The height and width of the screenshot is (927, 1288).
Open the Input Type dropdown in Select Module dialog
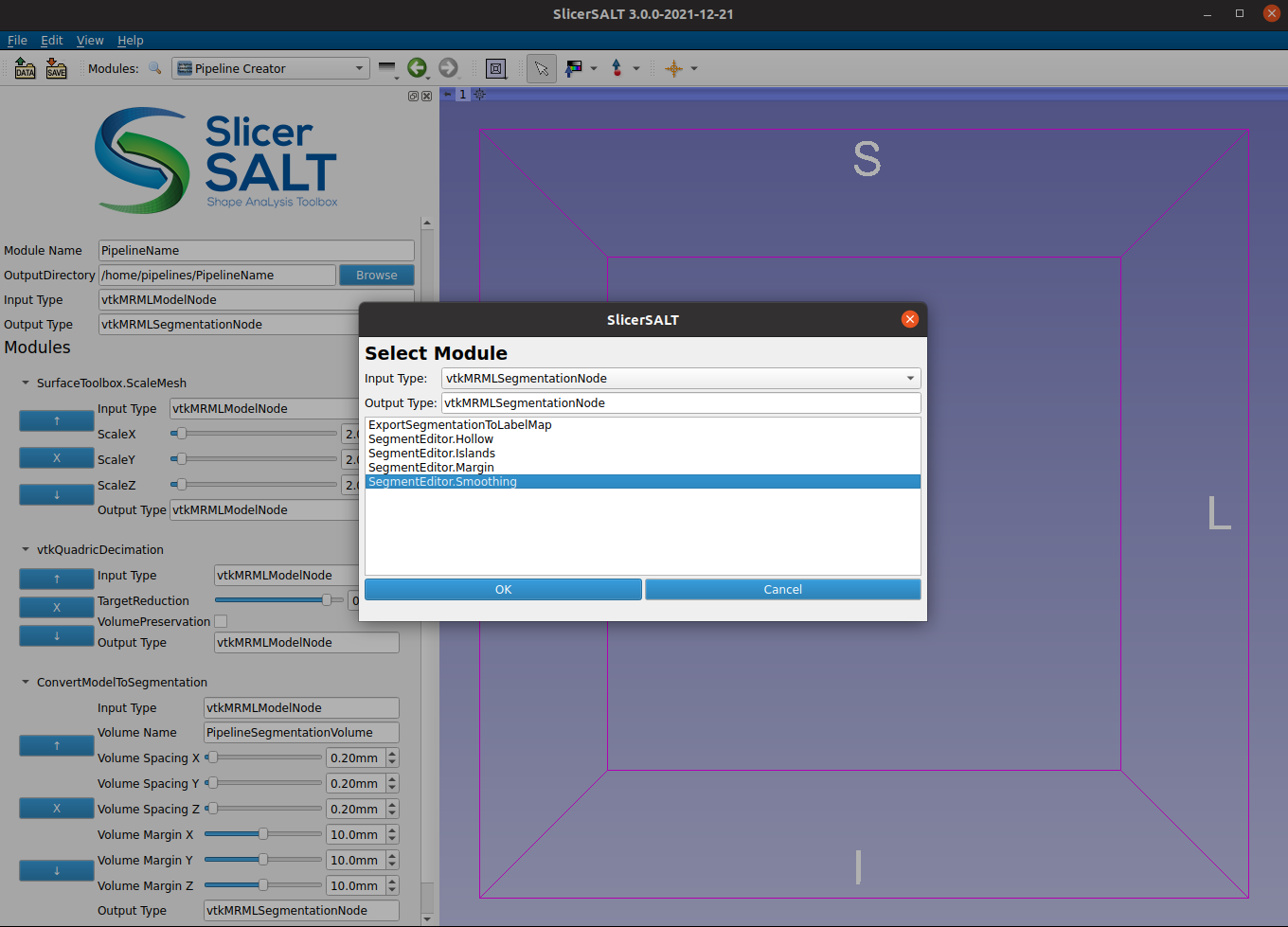click(908, 378)
